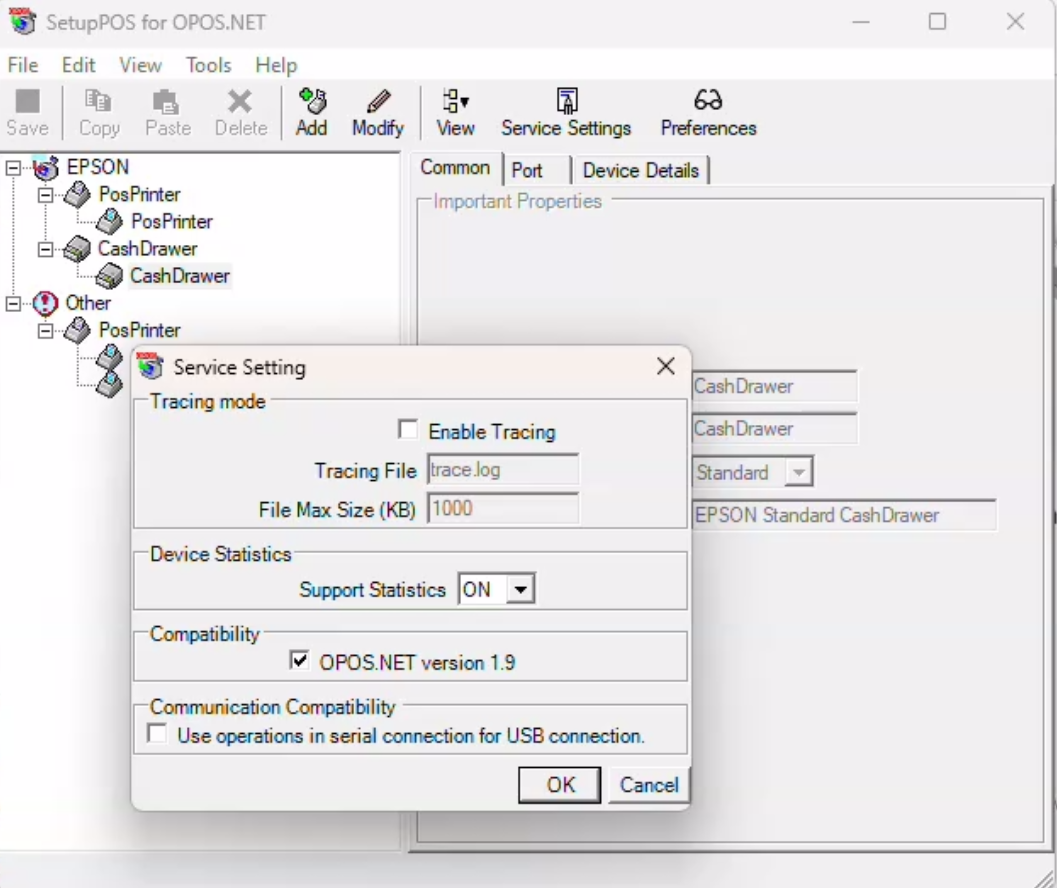Viewport: 1057px width, 888px height.
Task: Click the PosPrinter icon under Other
Action: pos(78,330)
